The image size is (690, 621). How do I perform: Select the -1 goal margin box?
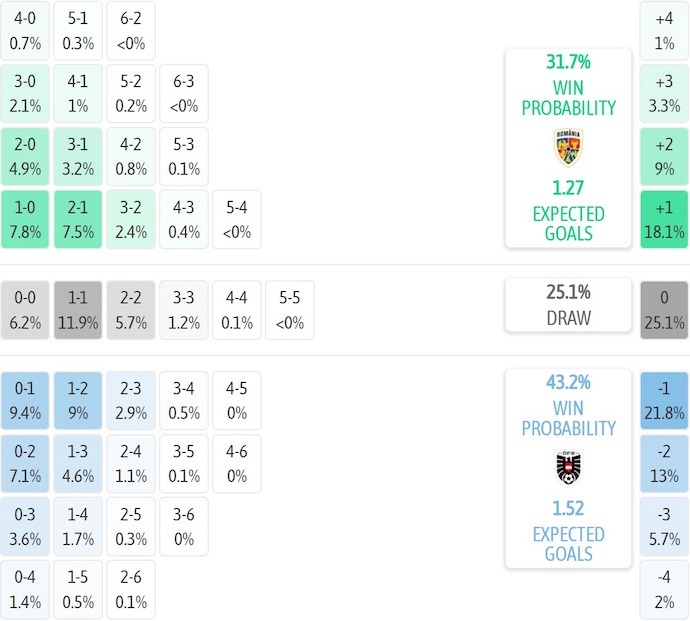pyautogui.click(x=664, y=400)
